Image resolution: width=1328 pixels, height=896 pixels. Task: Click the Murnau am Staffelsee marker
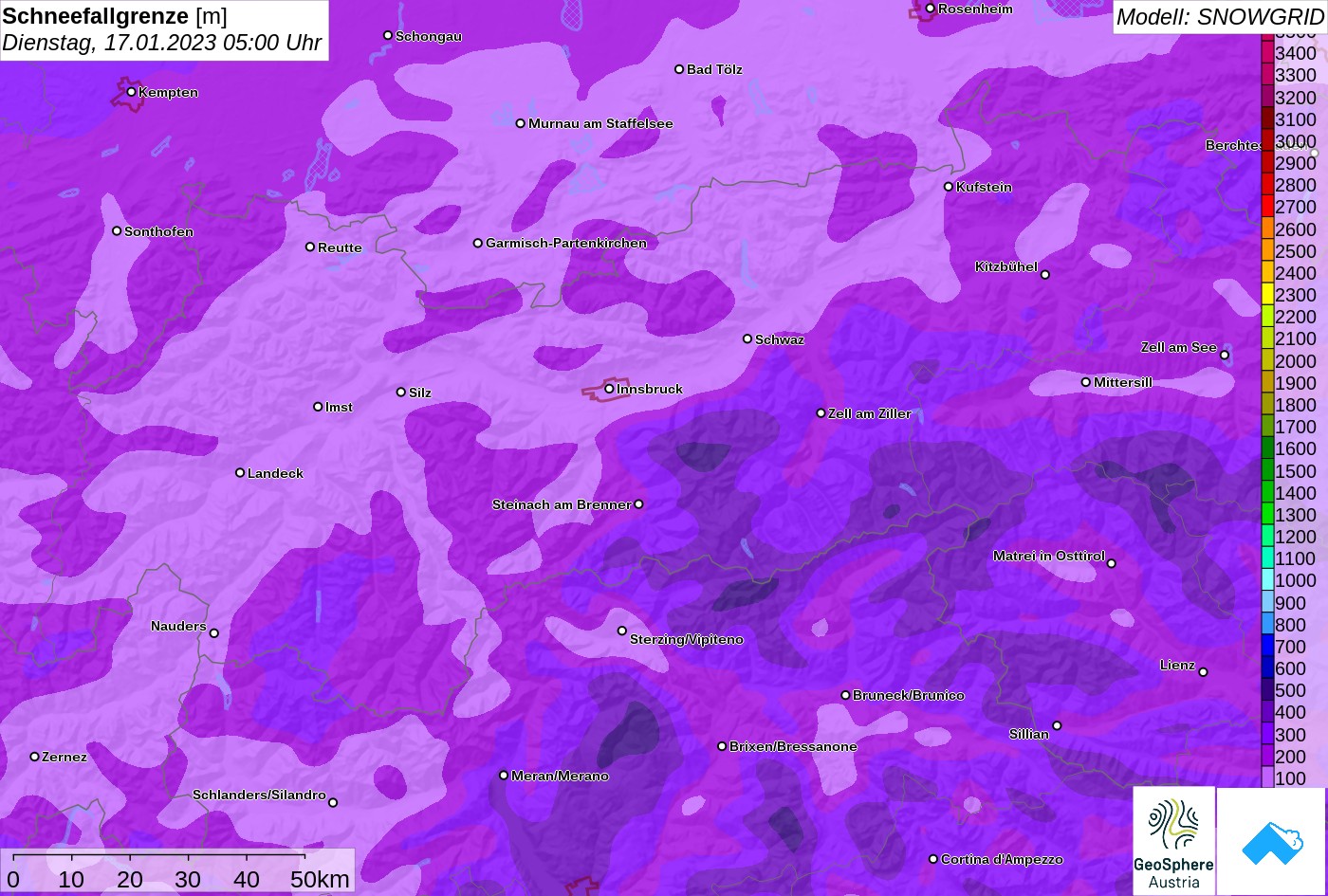coord(521,123)
